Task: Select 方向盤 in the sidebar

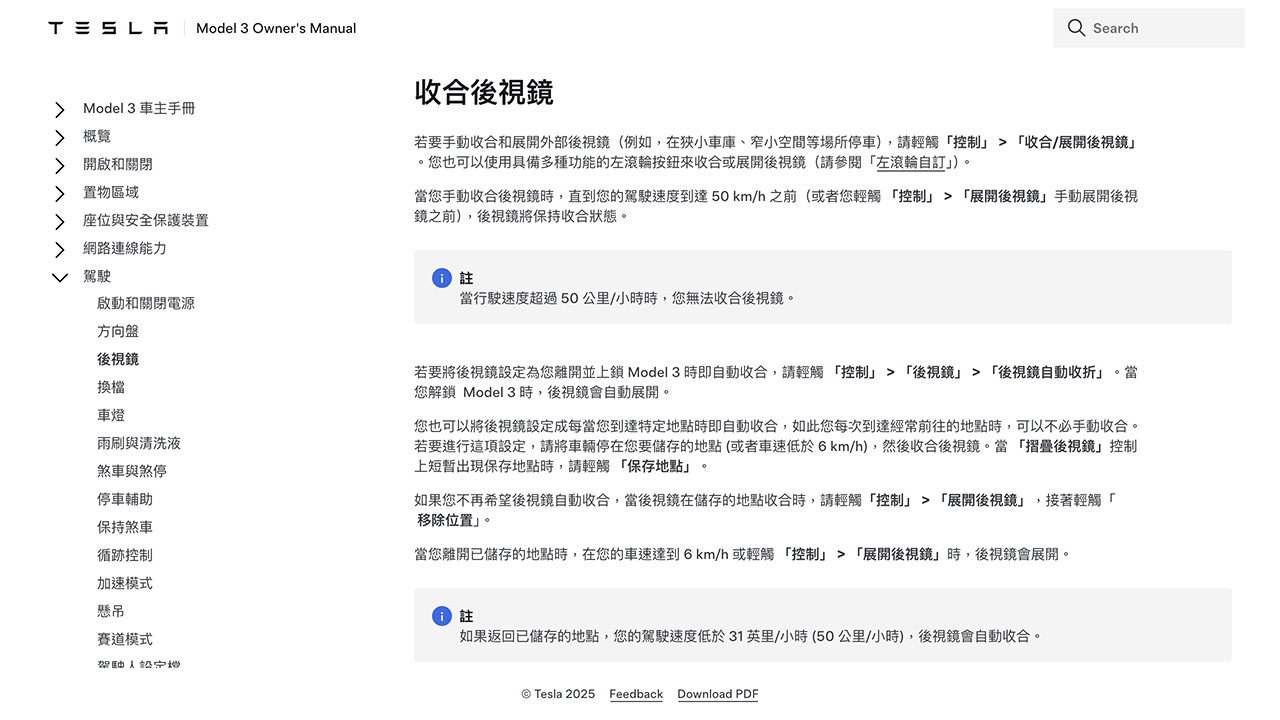Action: [118, 331]
